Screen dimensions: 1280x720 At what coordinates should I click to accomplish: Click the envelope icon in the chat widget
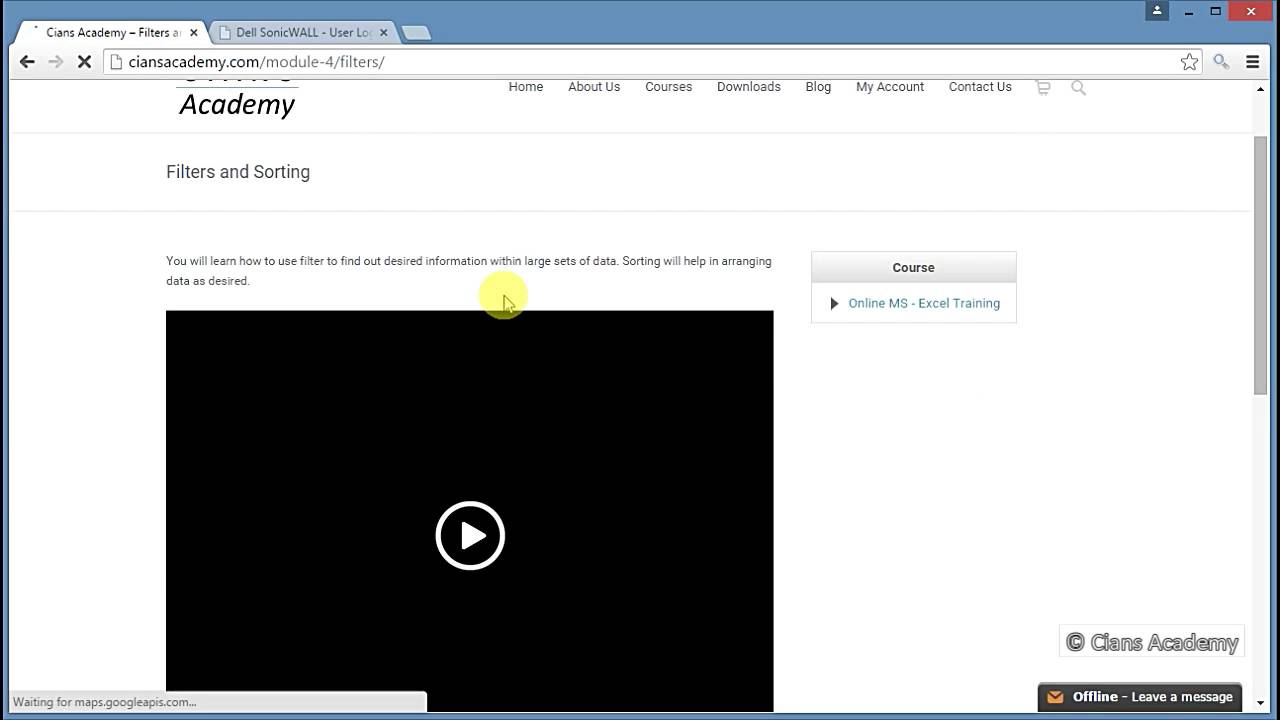[1055, 697]
